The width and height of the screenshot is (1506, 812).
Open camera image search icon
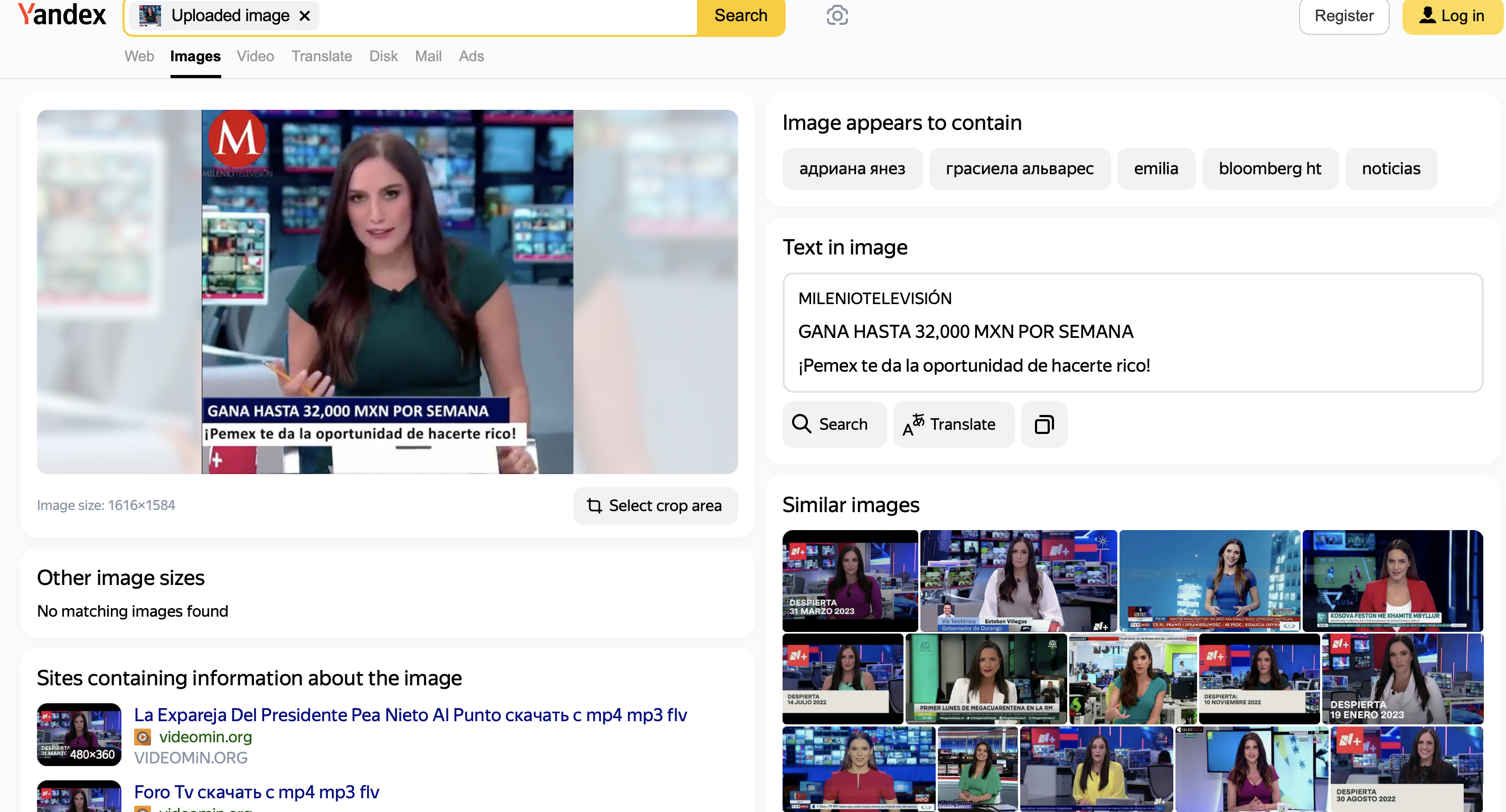836,15
